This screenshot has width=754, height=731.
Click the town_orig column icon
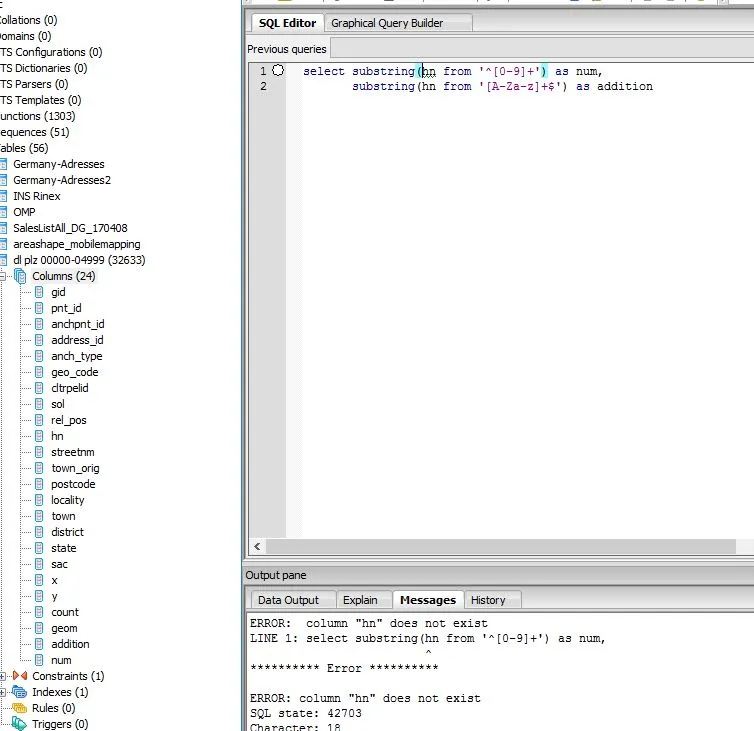39,468
